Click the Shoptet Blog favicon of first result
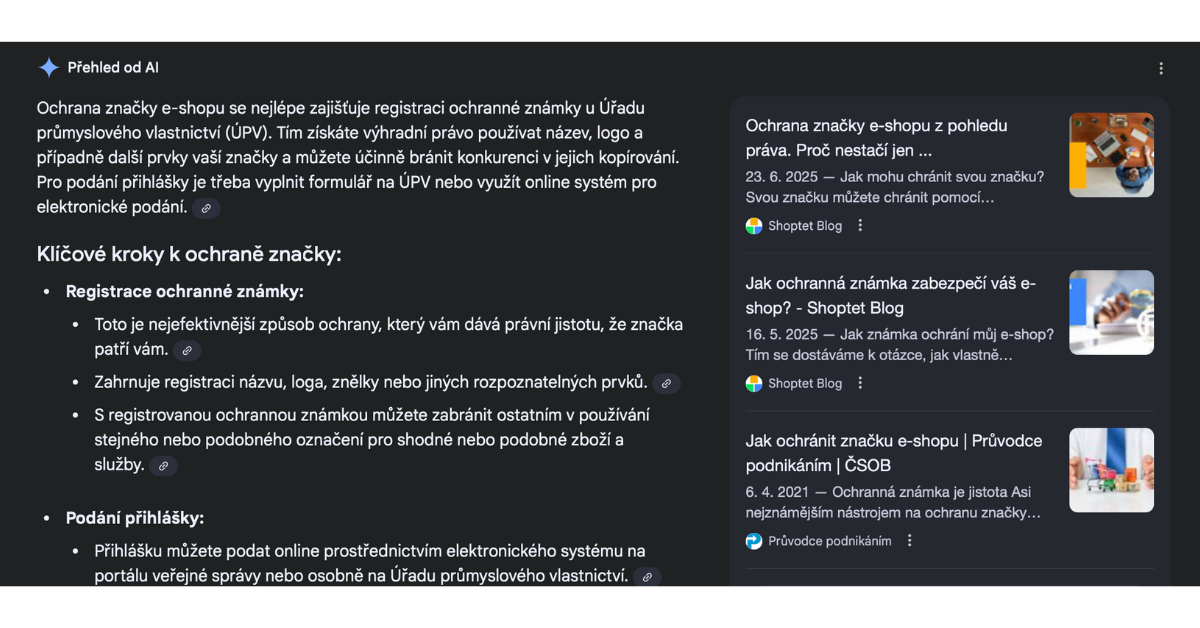The height and width of the screenshot is (628, 1200). pos(754,226)
